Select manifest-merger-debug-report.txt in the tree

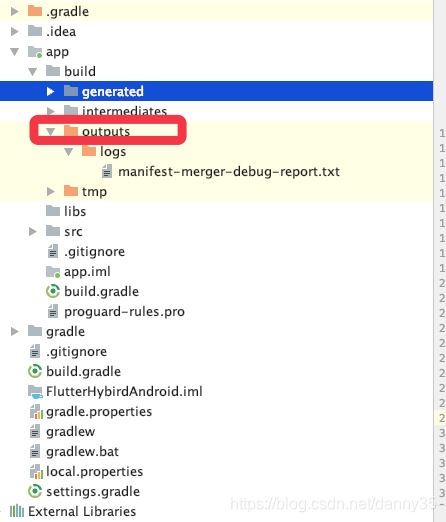(229, 172)
